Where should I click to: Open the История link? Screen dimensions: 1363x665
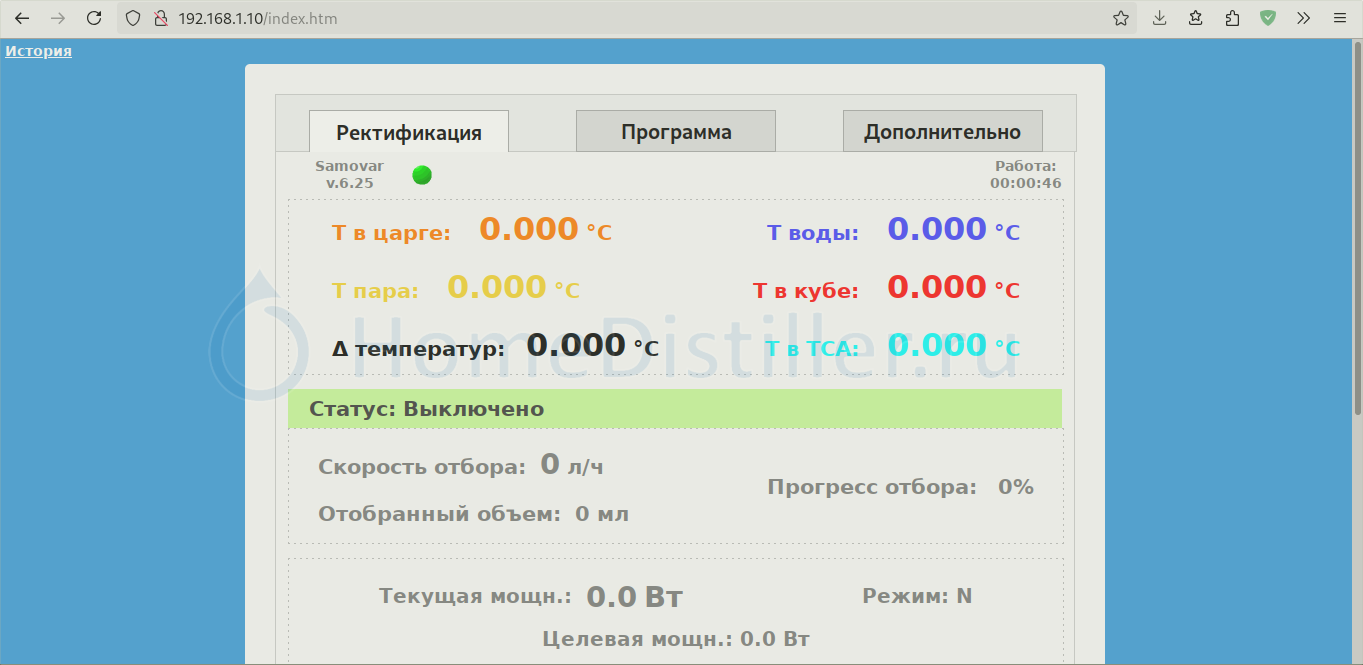(38, 51)
